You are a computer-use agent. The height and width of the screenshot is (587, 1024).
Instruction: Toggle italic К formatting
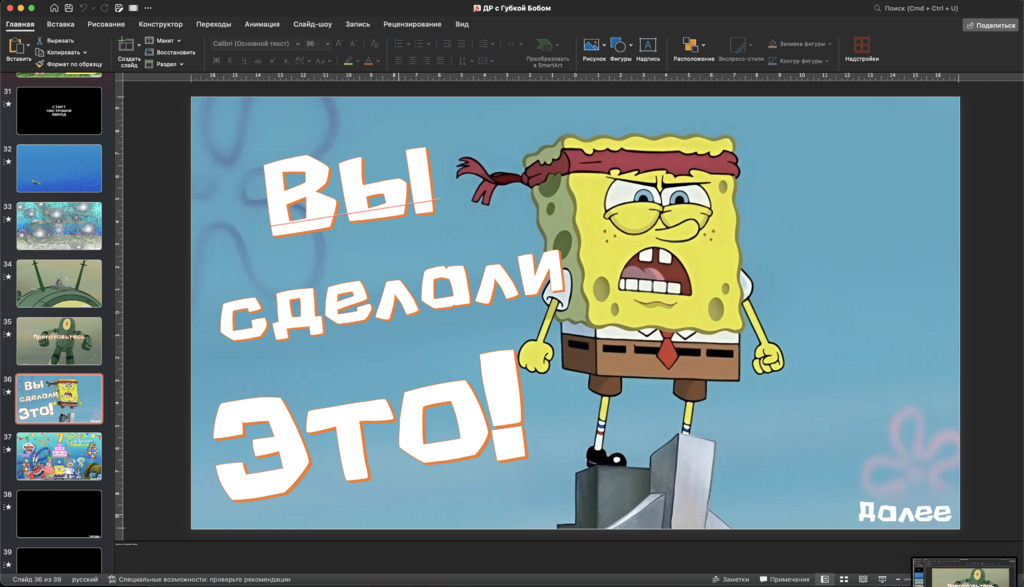click(x=230, y=61)
